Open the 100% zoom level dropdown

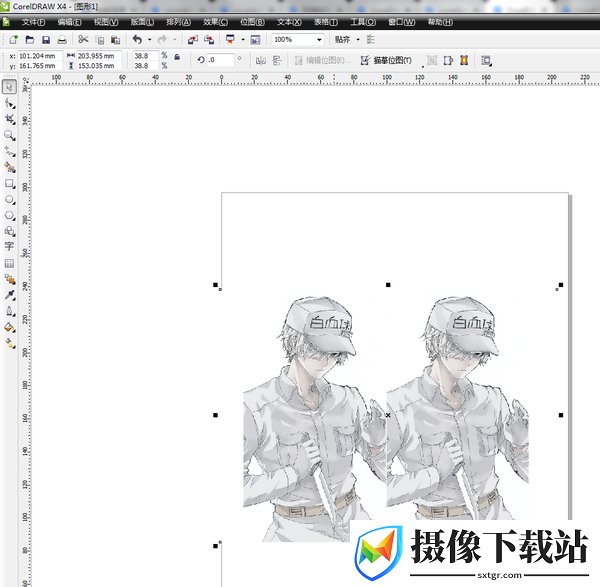coord(319,39)
